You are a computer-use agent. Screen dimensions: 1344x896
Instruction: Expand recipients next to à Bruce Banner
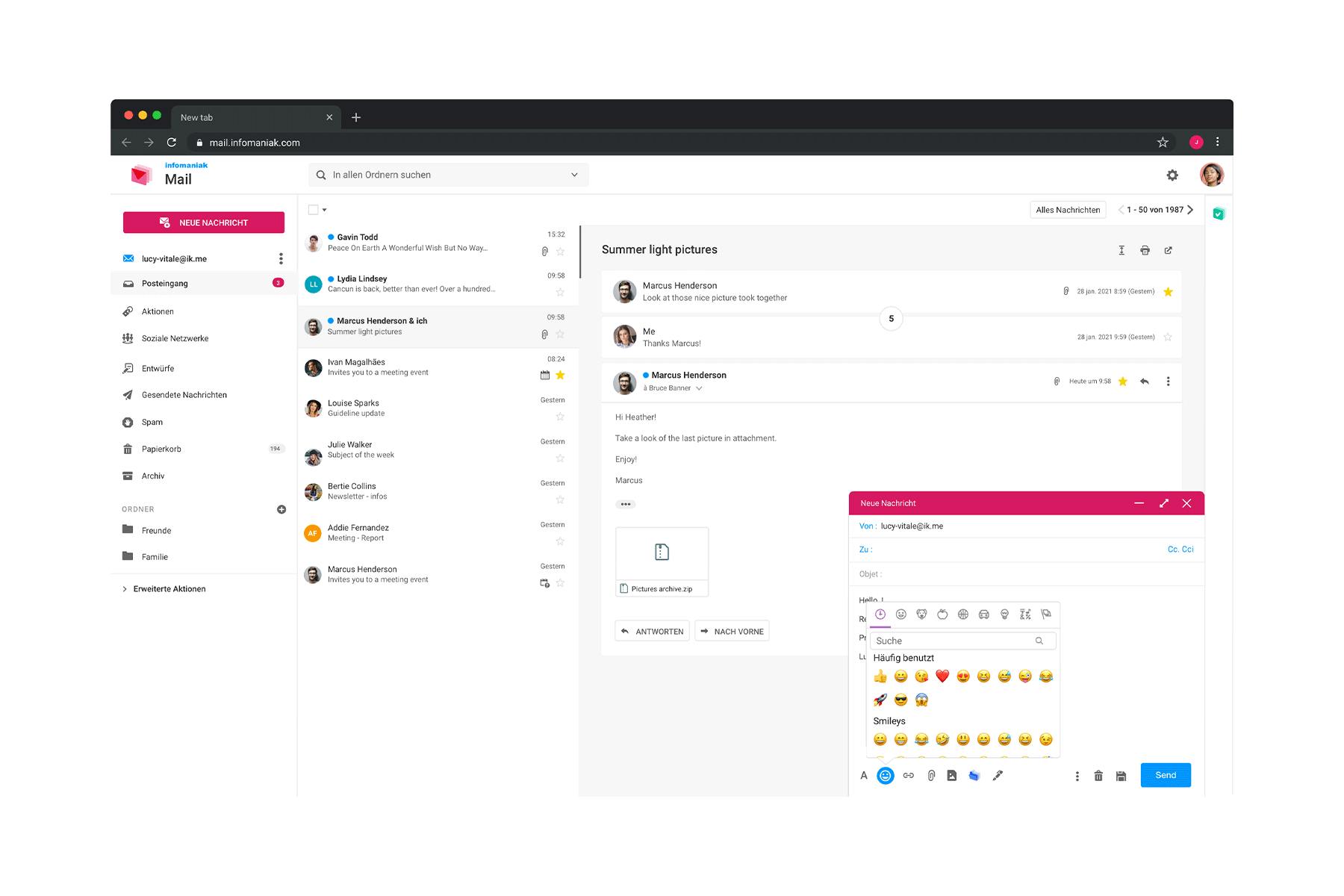click(699, 388)
